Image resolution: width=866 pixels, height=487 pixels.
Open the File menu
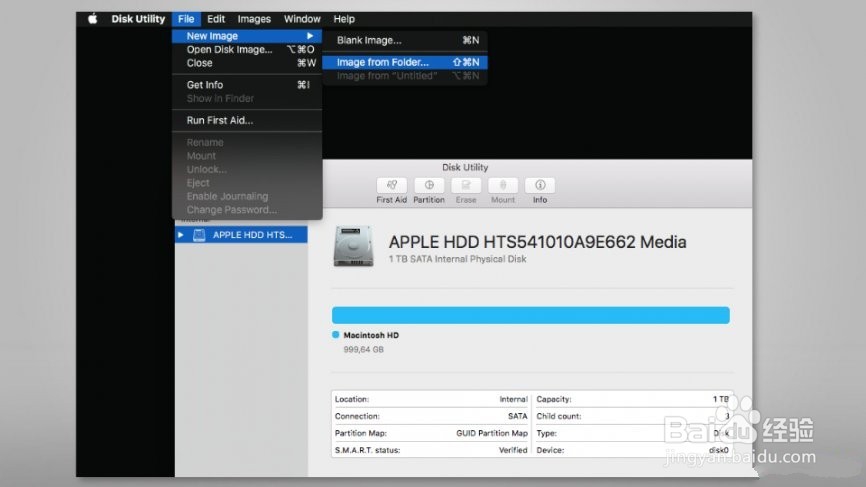[x=186, y=19]
